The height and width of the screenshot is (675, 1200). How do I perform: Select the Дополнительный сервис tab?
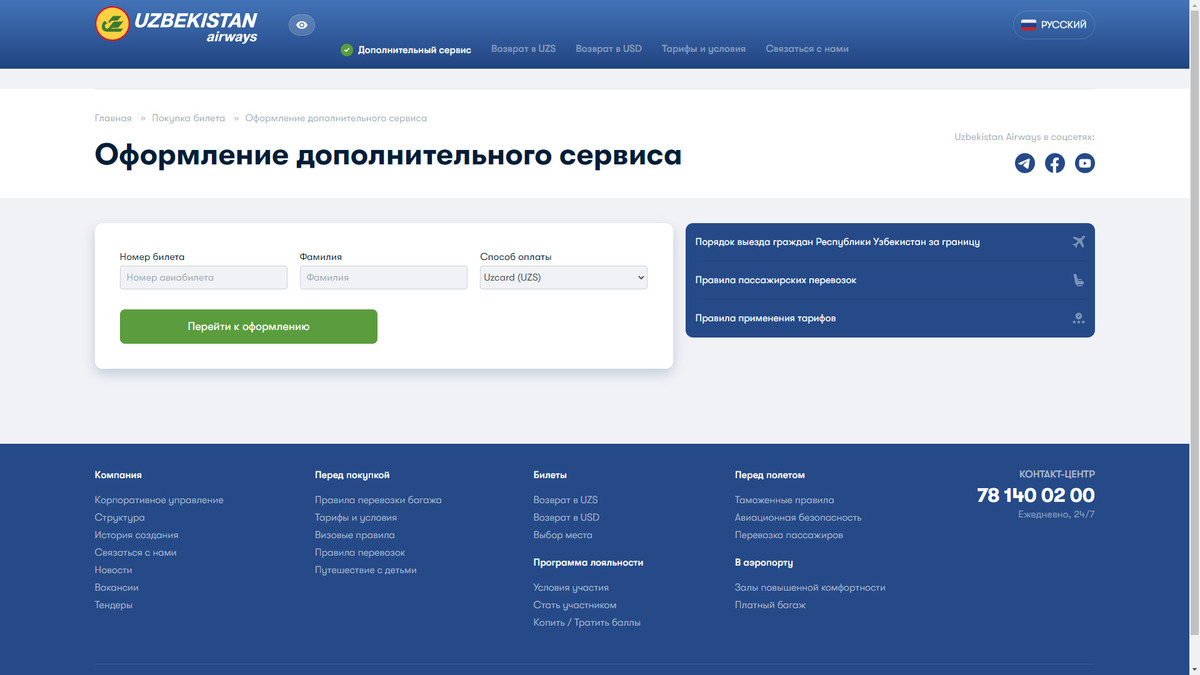tap(406, 49)
